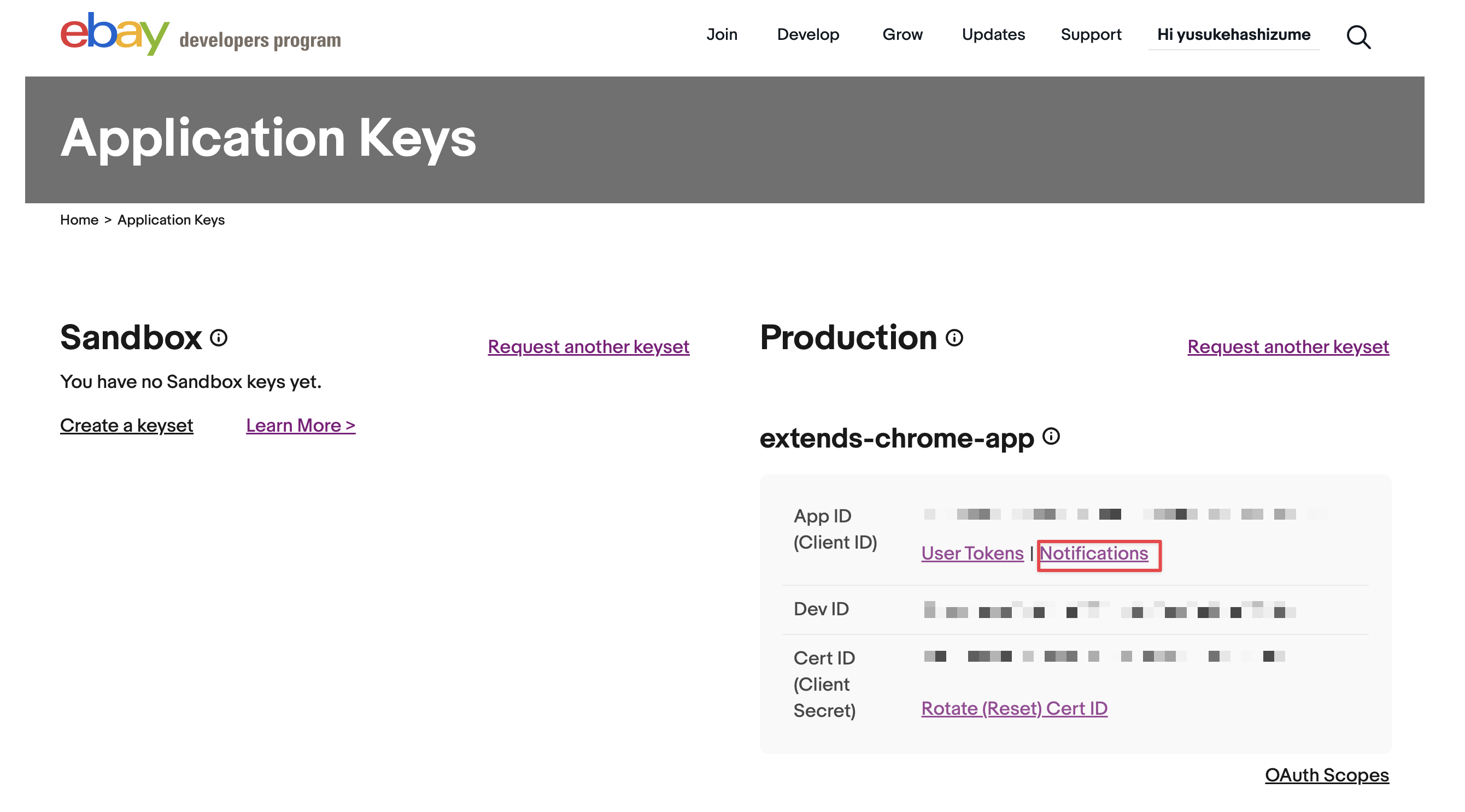This screenshot has width=1465, height=812.
Task: Click the blurred App ID value
Action: coord(1126,514)
